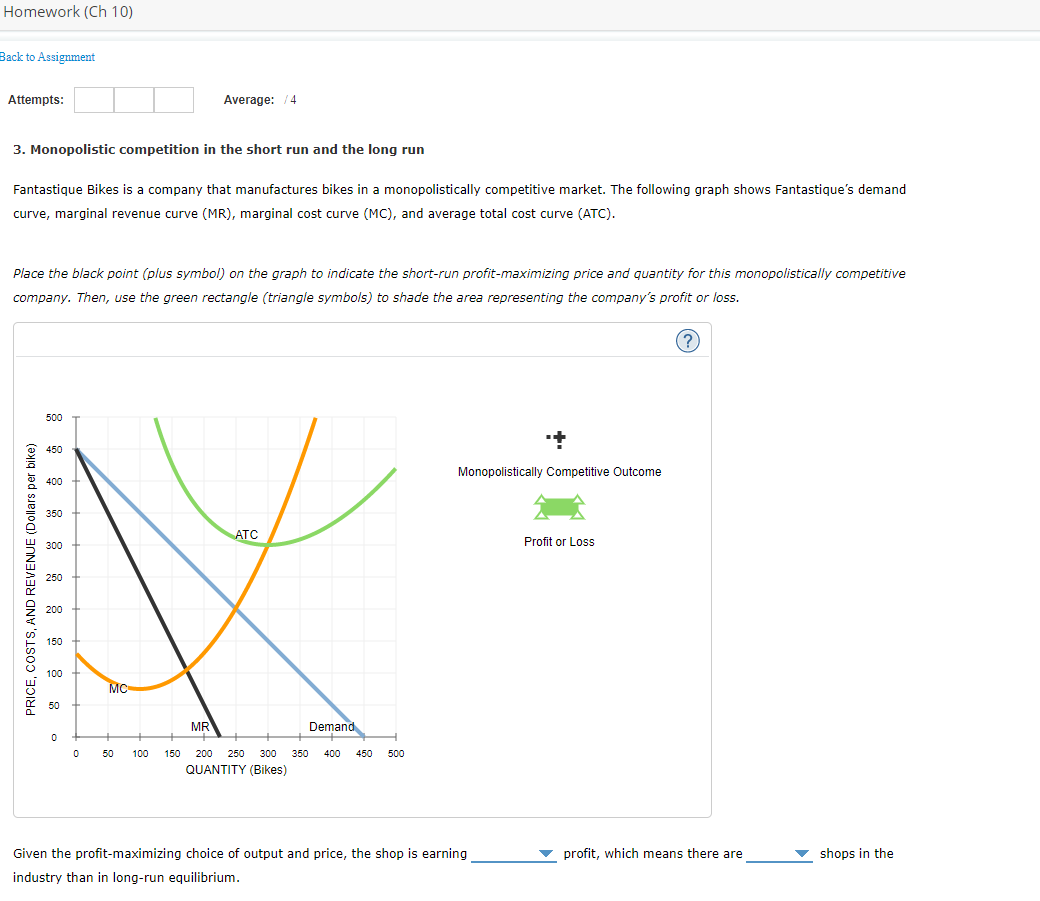This screenshot has width=1040, height=901.
Task: Click the Demand label on the graph
Action: [333, 727]
